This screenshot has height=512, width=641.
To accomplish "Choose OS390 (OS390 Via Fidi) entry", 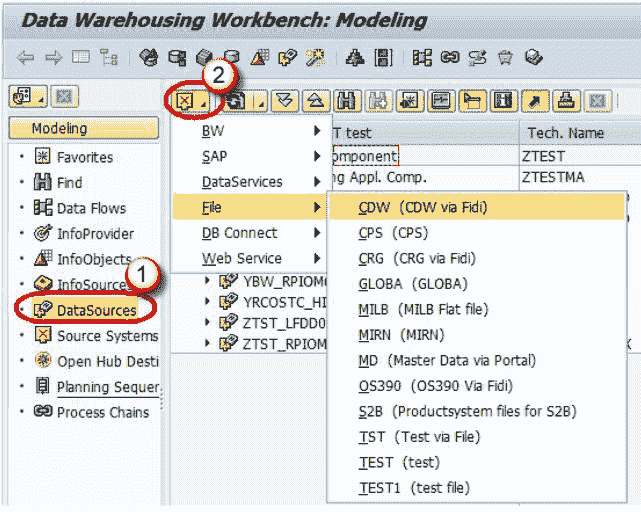I will (x=477, y=386).
